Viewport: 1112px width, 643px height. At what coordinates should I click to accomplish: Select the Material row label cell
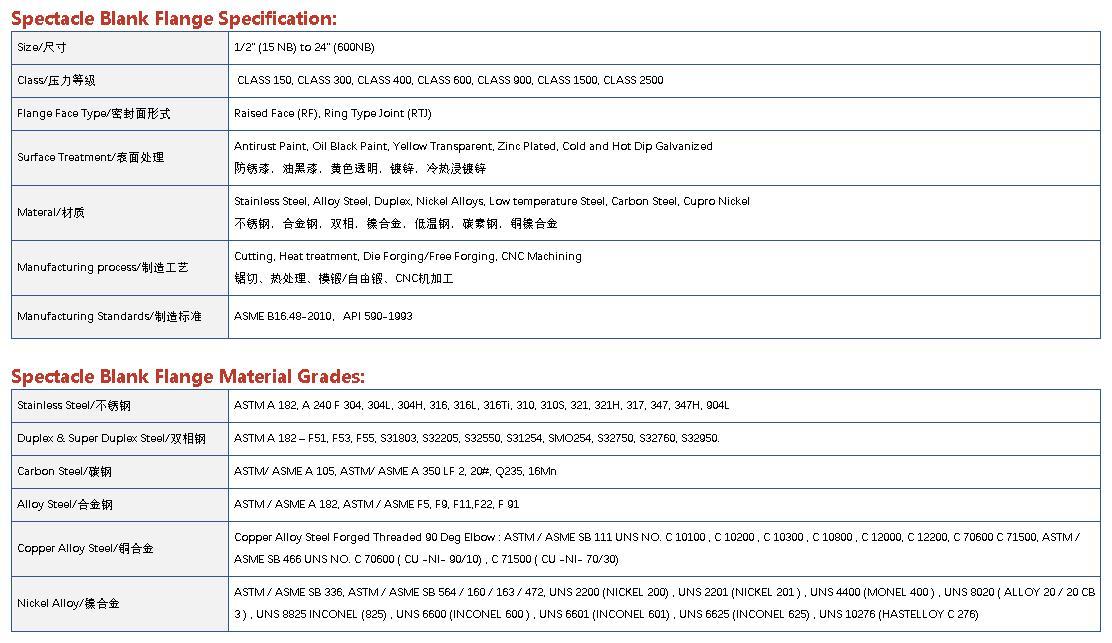(120, 213)
